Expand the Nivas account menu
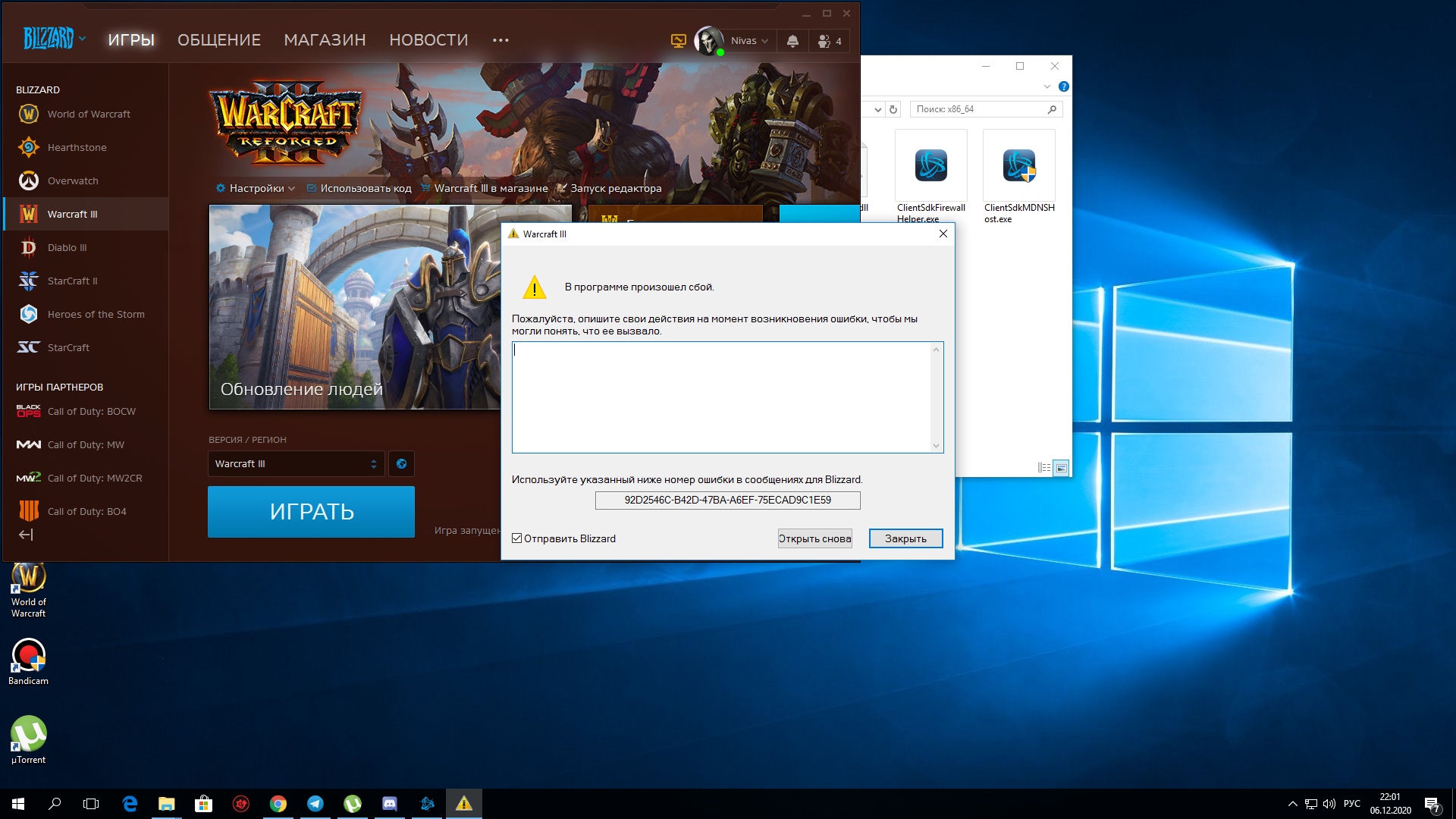This screenshot has width=1456, height=819. pos(748,41)
